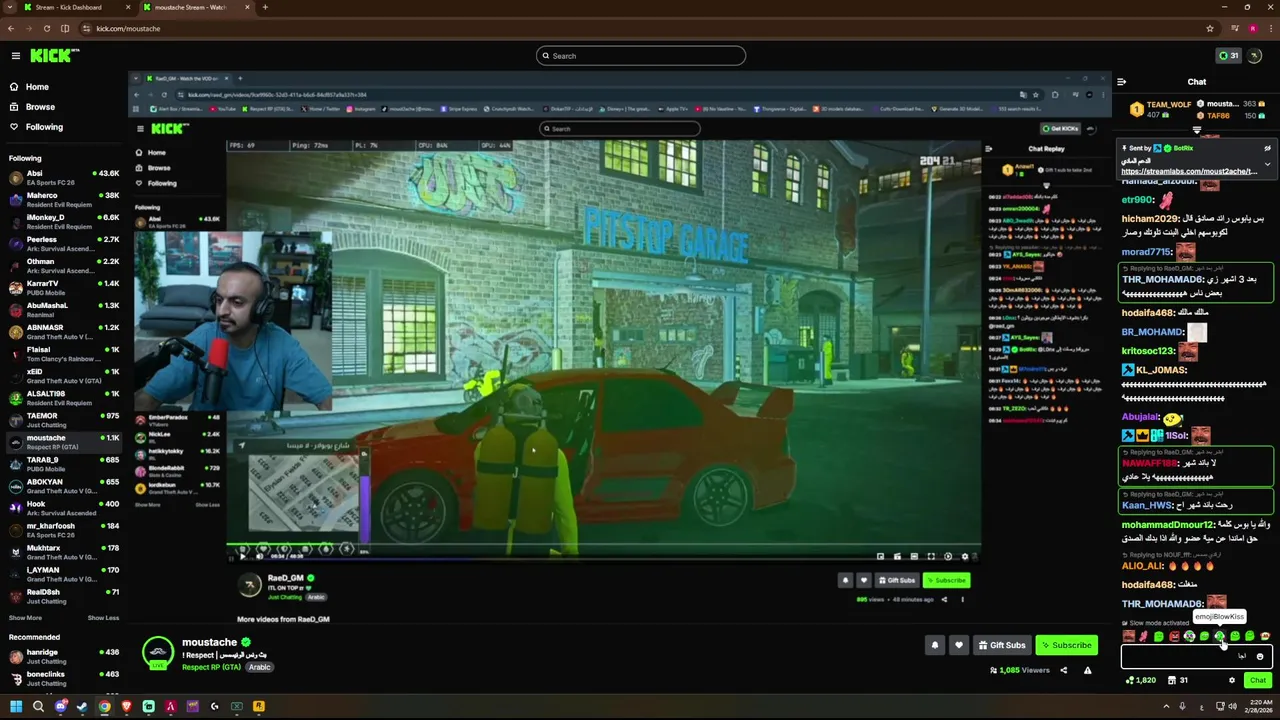Go to Home in the sidebar
The width and height of the screenshot is (1280, 720).
point(37,87)
